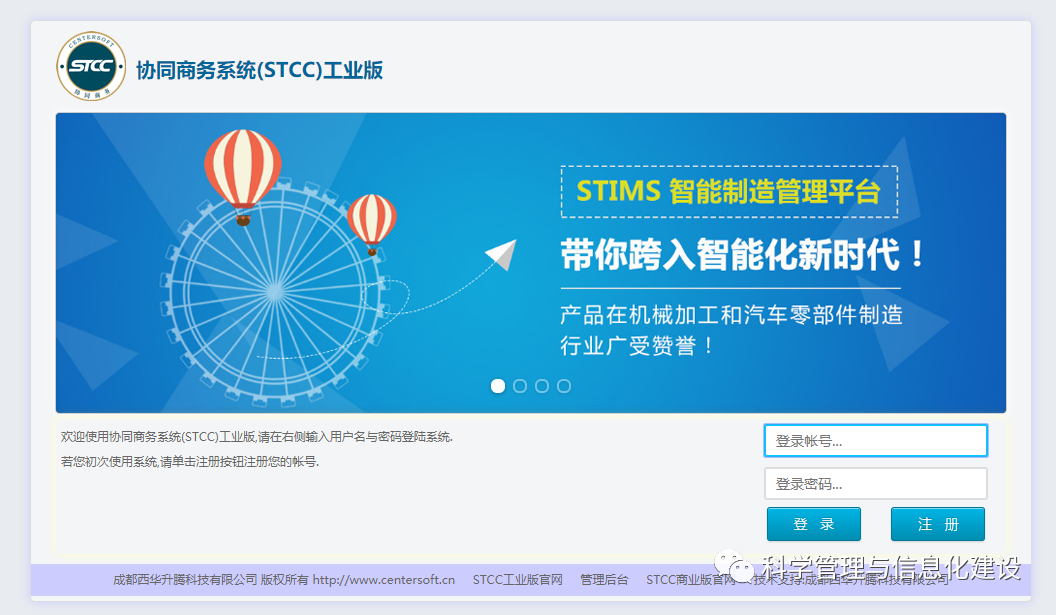Image resolution: width=1056 pixels, height=615 pixels.
Task: Click the 若您初次使用系统 registration hint text
Action: pos(190,462)
